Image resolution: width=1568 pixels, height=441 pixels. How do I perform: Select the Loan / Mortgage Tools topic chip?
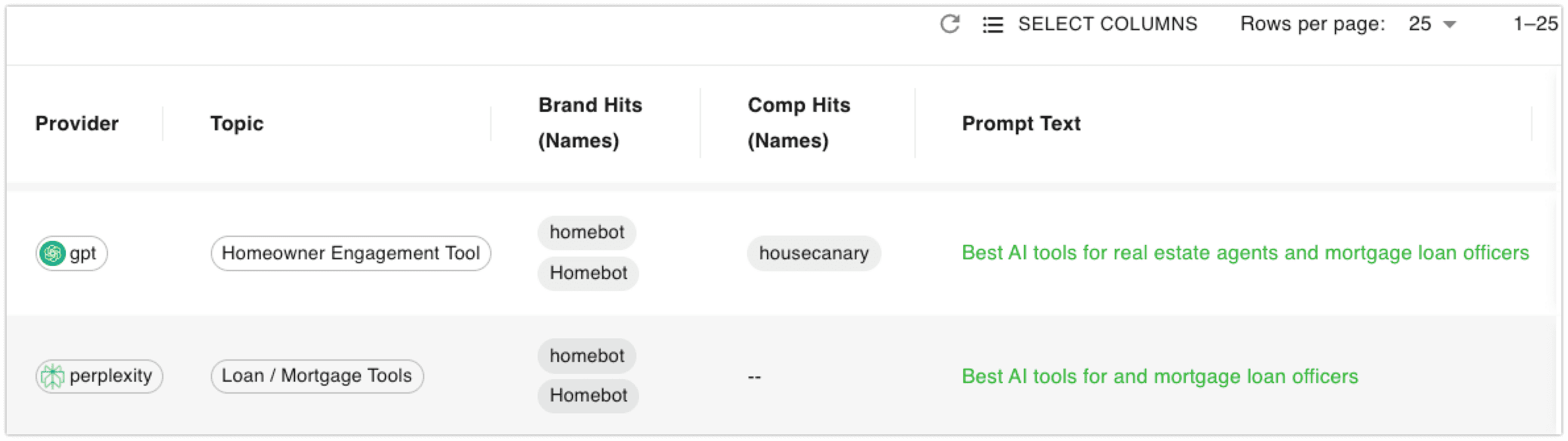point(317,376)
